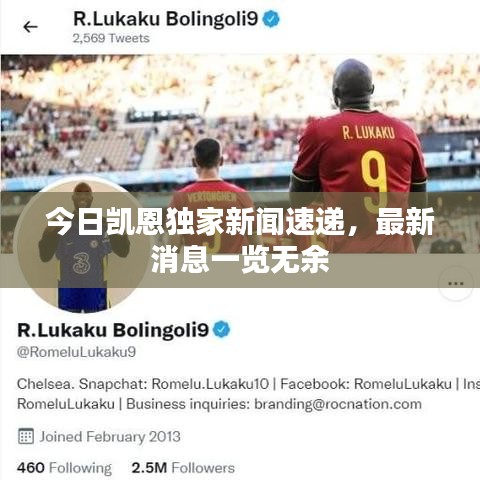Click the second line of overlay caption
The image size is (480, 480).
240,260
